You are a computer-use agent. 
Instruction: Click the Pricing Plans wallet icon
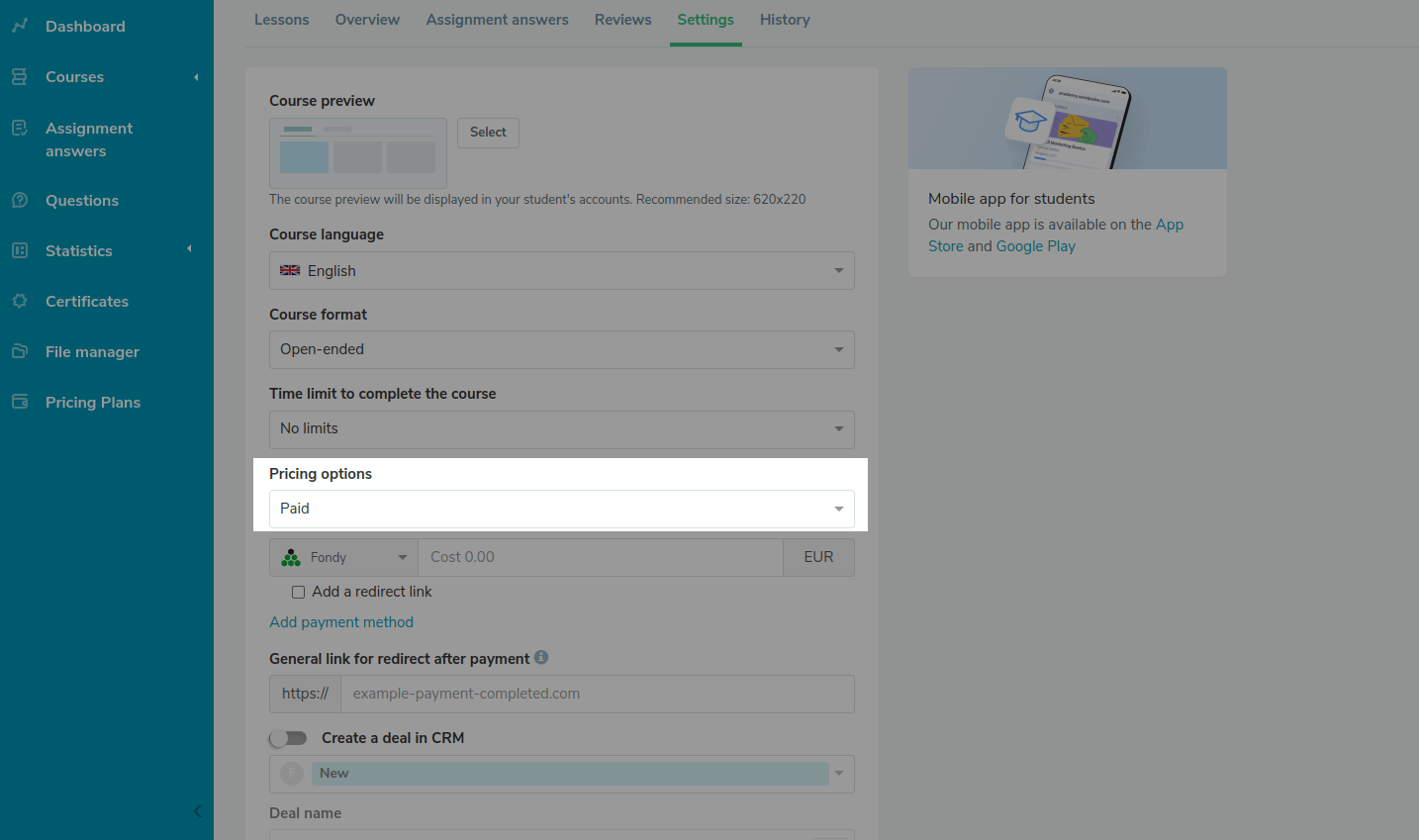[x=20, y=402]
